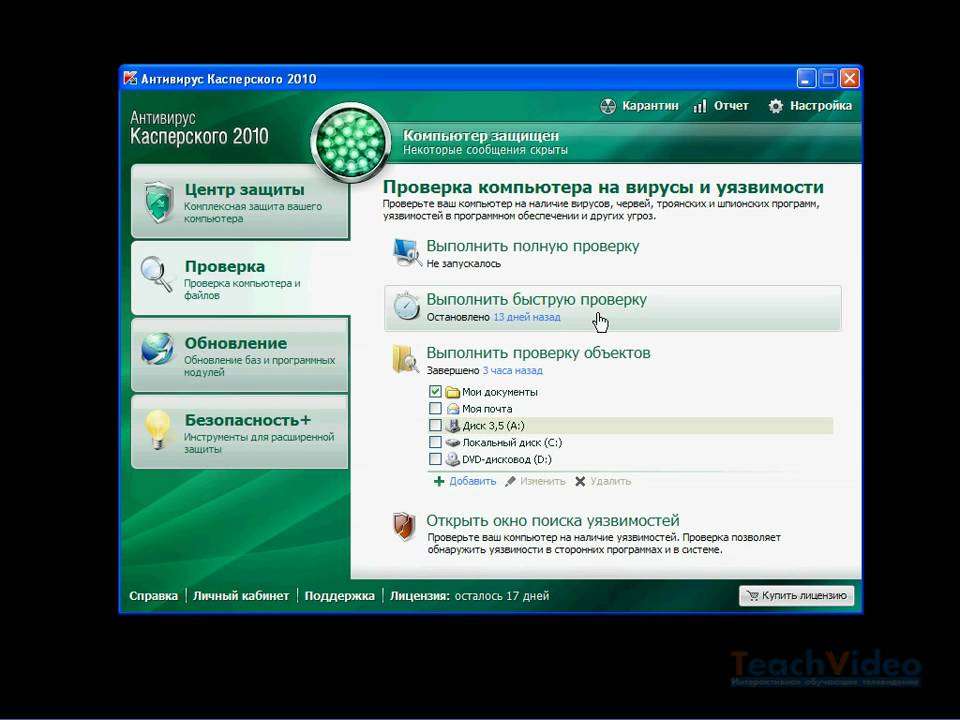Select the Локальный диск (C:) row
The width and height of the screenshot is (960, 720).
[631, 442]
